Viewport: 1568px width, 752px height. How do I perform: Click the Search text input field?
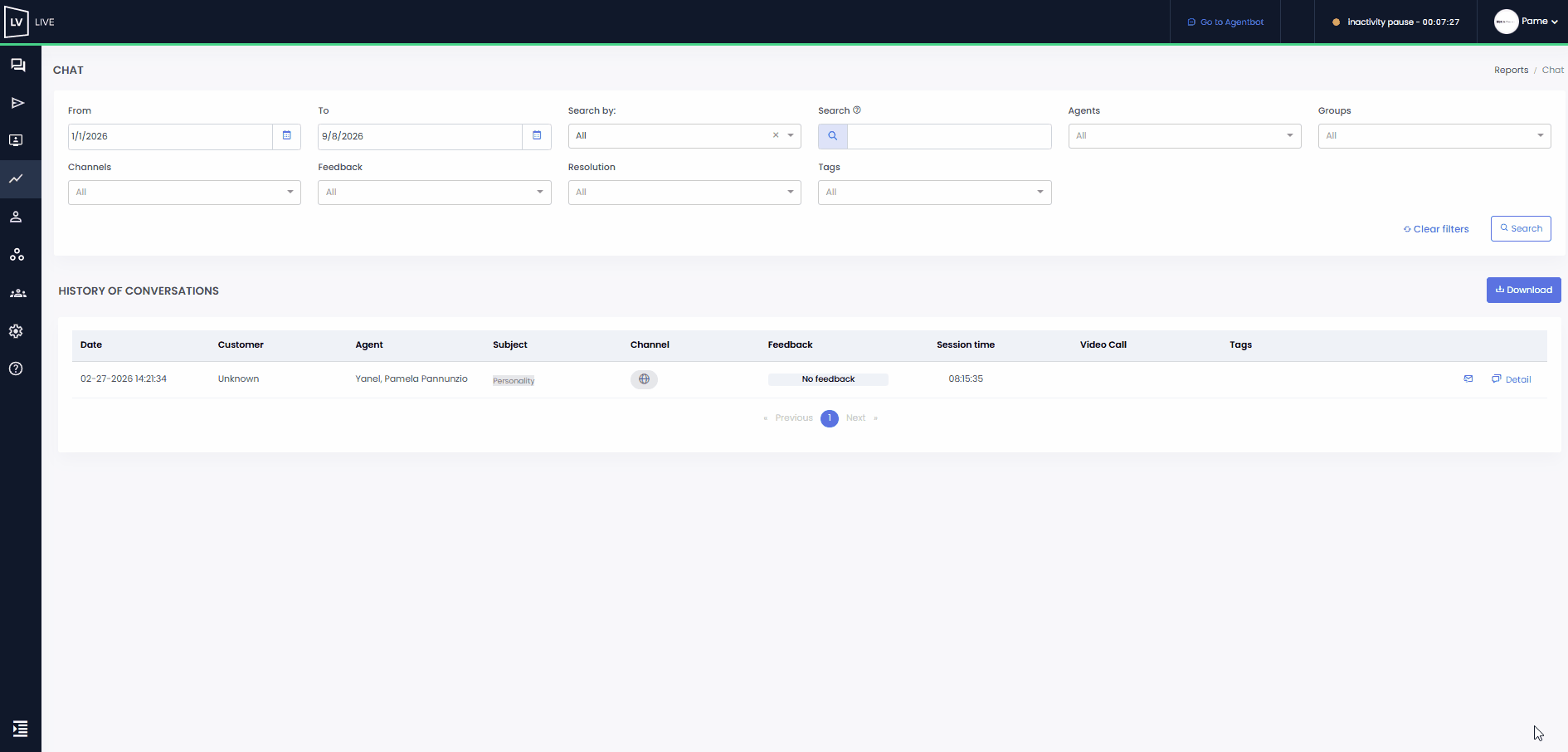949,136
